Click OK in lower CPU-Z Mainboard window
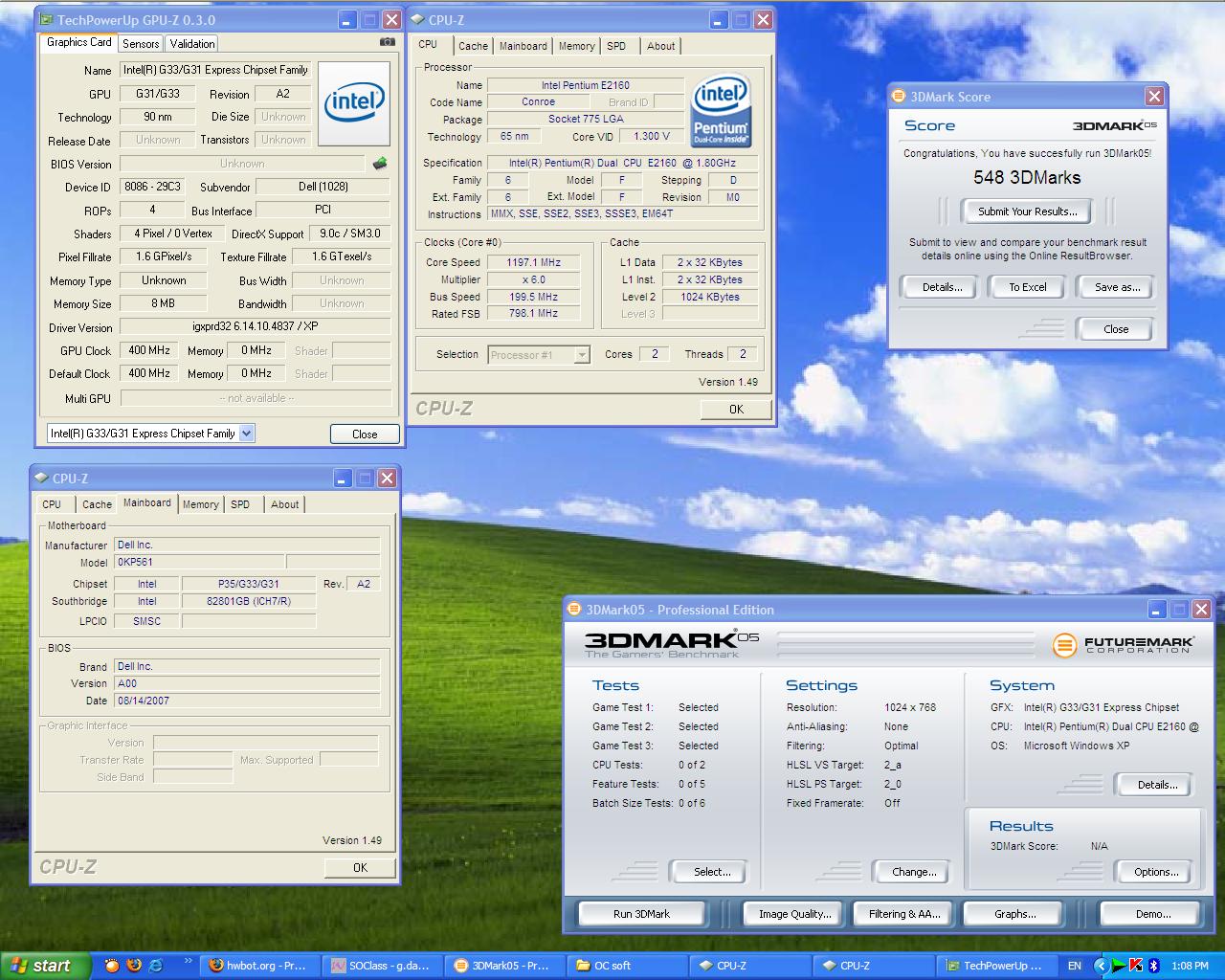This screenshot has height=980, width=1225. coord(360,867)
